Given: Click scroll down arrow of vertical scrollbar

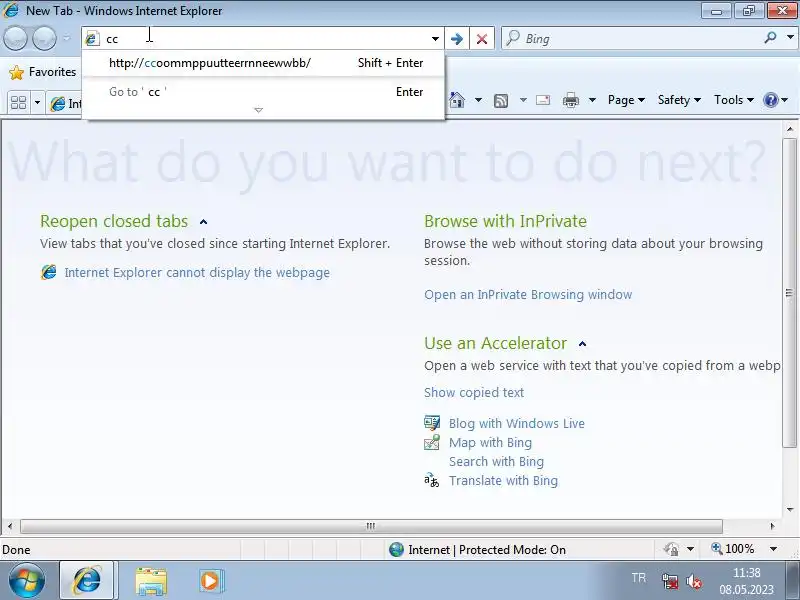Looking at the screenshot, I should pyautogui.click(x=789, y=509).
